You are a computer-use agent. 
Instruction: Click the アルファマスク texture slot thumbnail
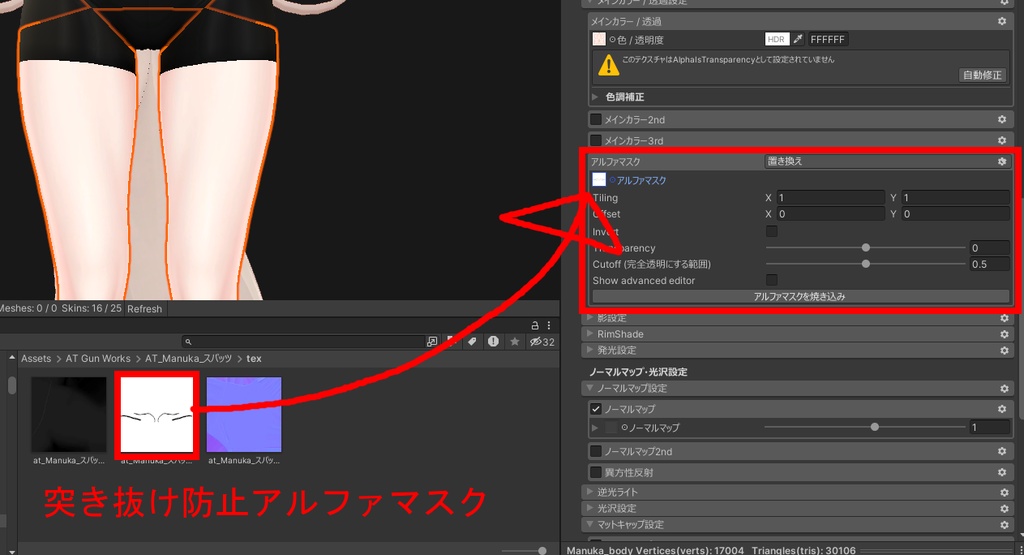pos(599,180)
